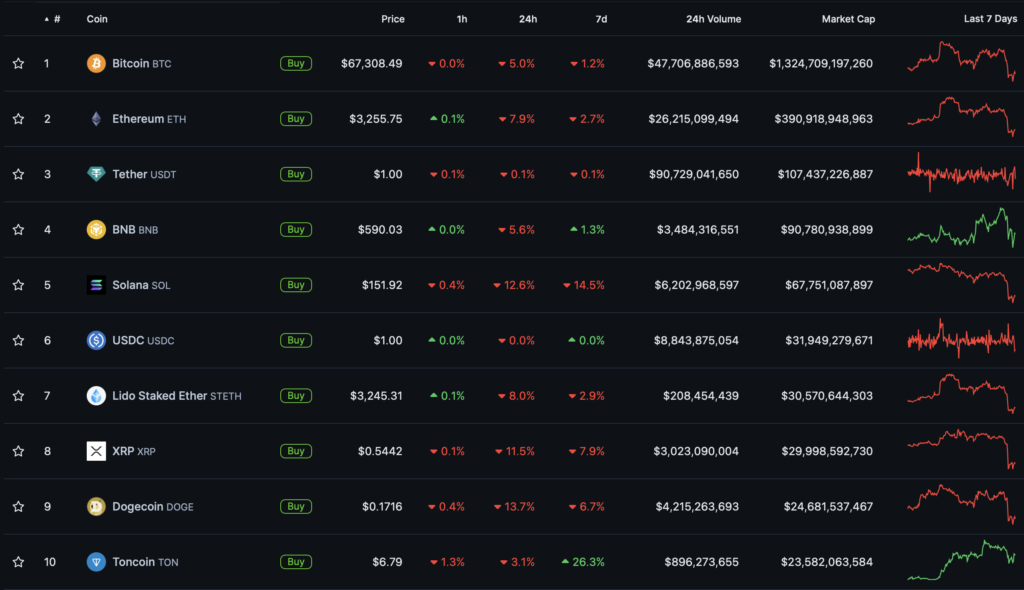Click the XRP logo icon
This screenshot has height=590, width=1024.
[96, 451]
